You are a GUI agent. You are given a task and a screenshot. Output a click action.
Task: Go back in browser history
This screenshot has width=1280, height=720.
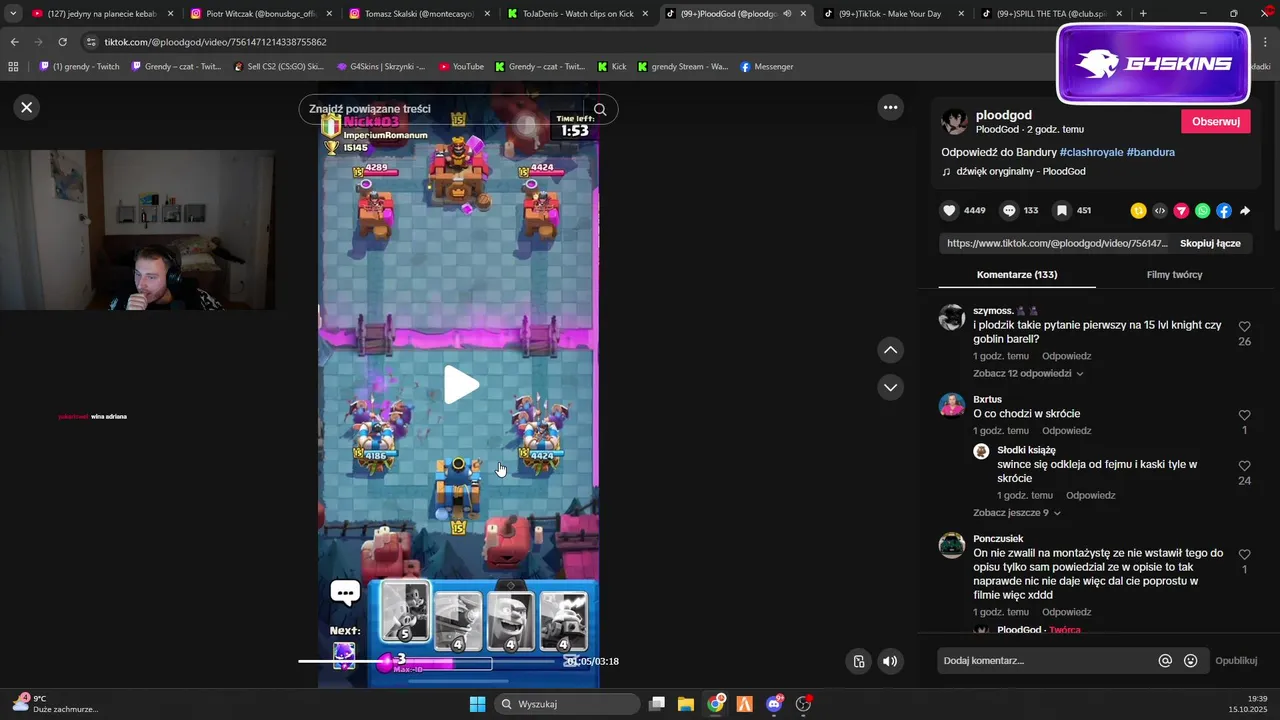pyautogui.click(x=15, y=42)
